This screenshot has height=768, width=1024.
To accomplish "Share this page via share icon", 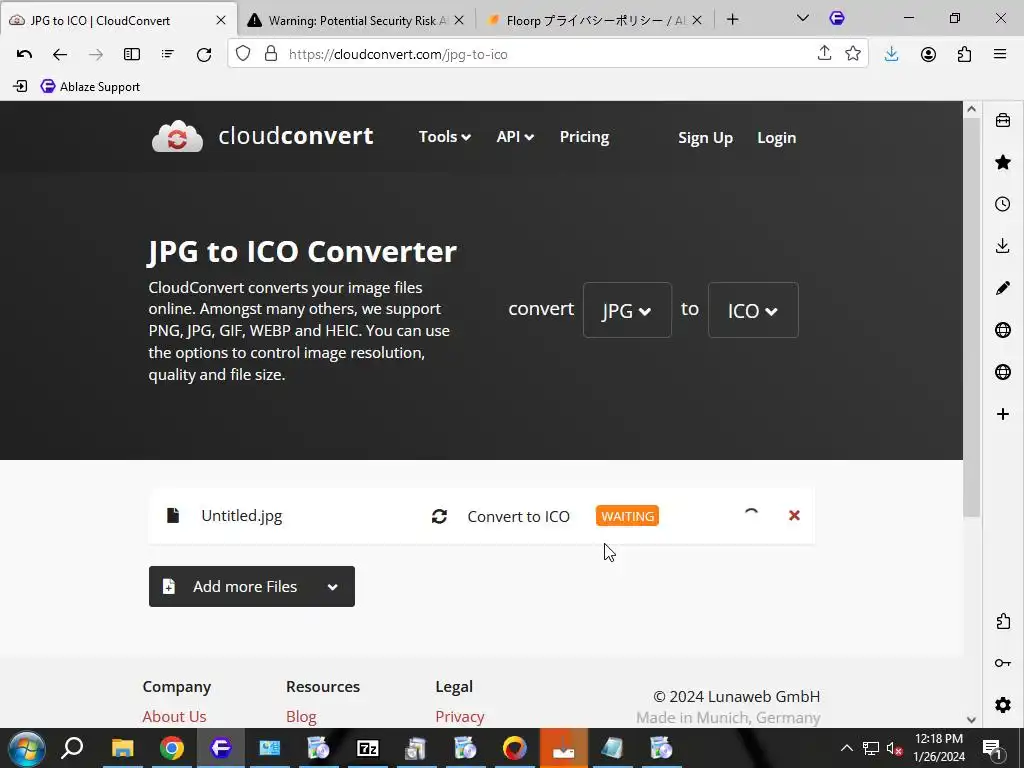I will click(824, 53).
